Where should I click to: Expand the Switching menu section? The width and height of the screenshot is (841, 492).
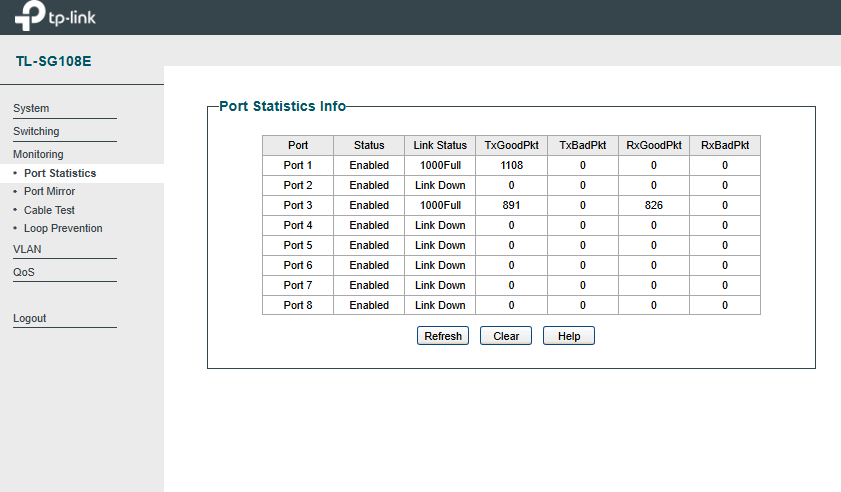coord(36,131)
